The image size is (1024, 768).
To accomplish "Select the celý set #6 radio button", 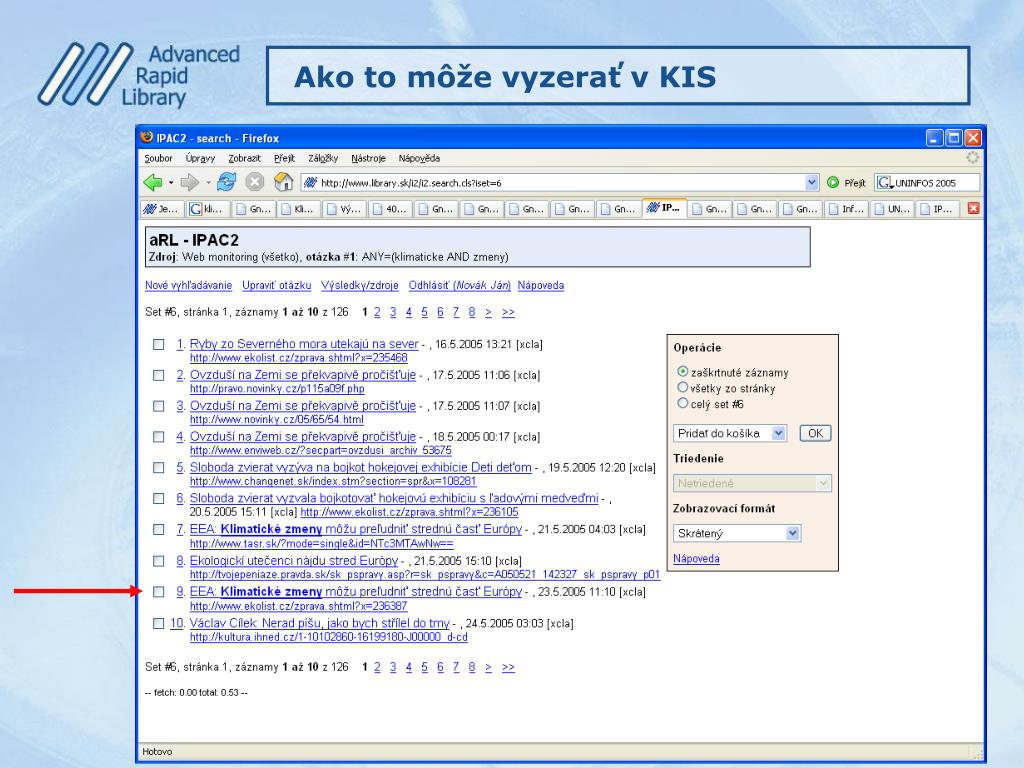I will coord(682,403).
